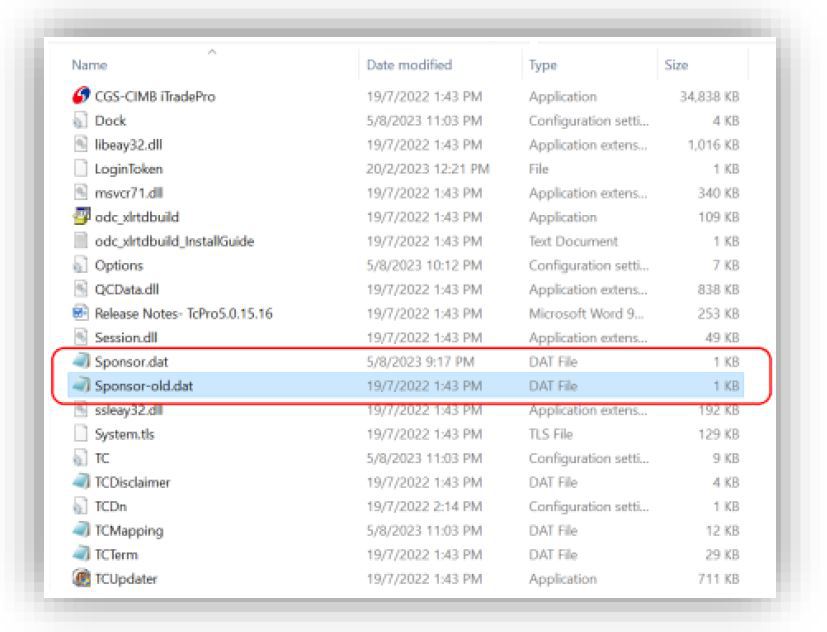Click the Type column header
The width and height of the screenshot is (827, 632).
pos(543,65)
